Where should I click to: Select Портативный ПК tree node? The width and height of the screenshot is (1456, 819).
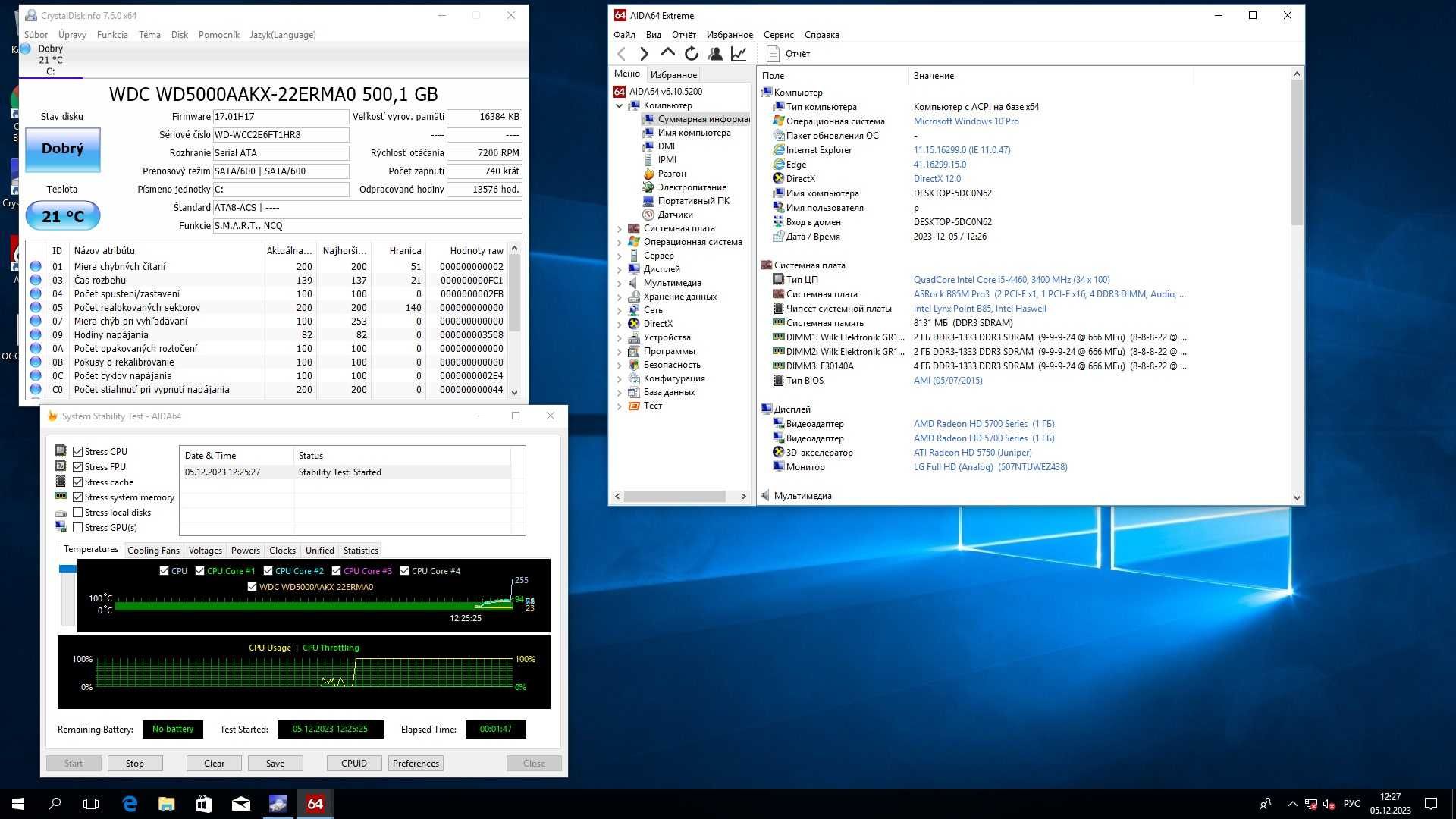coord(693,201)
